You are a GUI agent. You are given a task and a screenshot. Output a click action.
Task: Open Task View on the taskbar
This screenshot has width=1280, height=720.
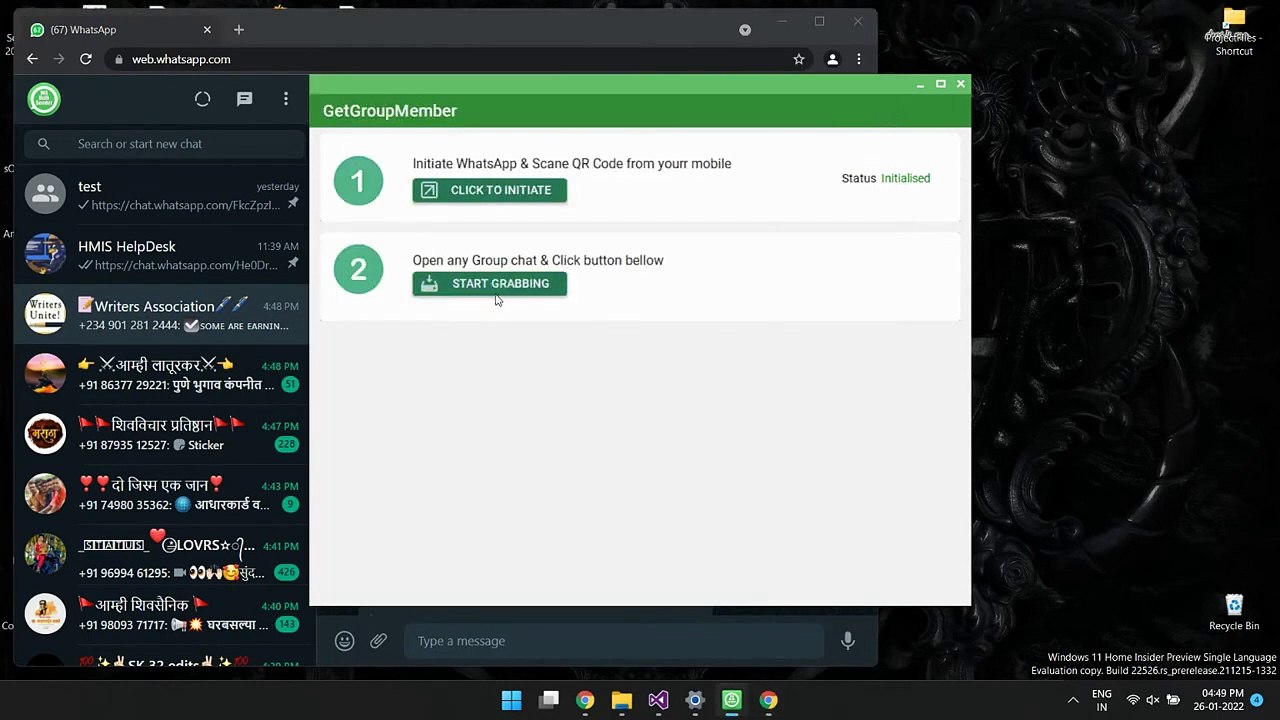pos(549,700)
